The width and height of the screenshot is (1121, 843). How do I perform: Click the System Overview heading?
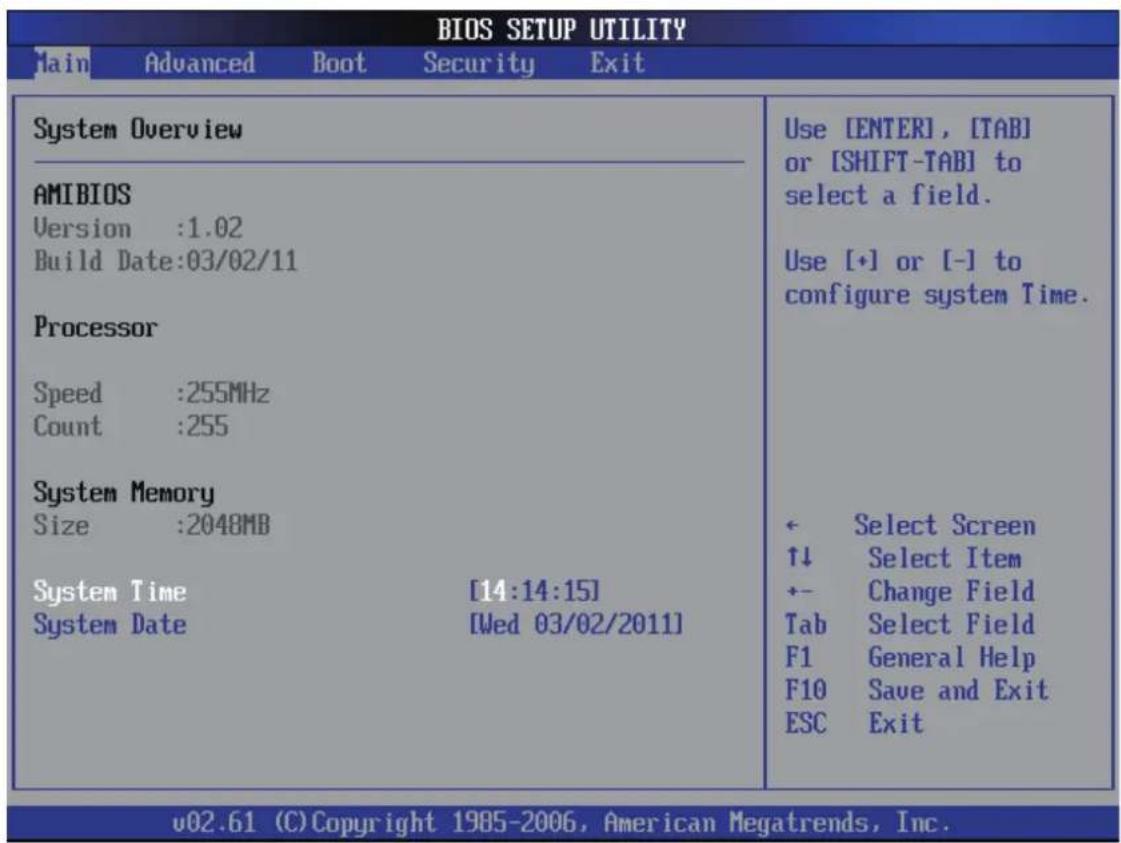click(x=137, y=130)
